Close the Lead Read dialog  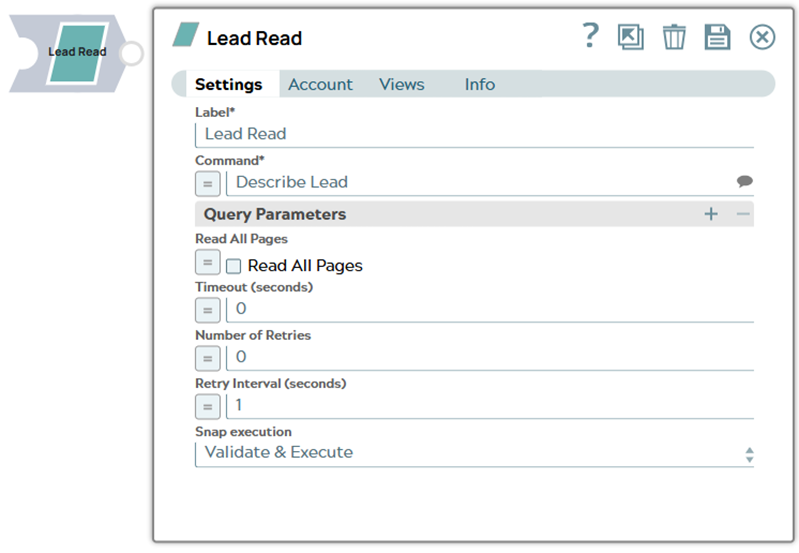pyautogui.click(x=762, y=37)
